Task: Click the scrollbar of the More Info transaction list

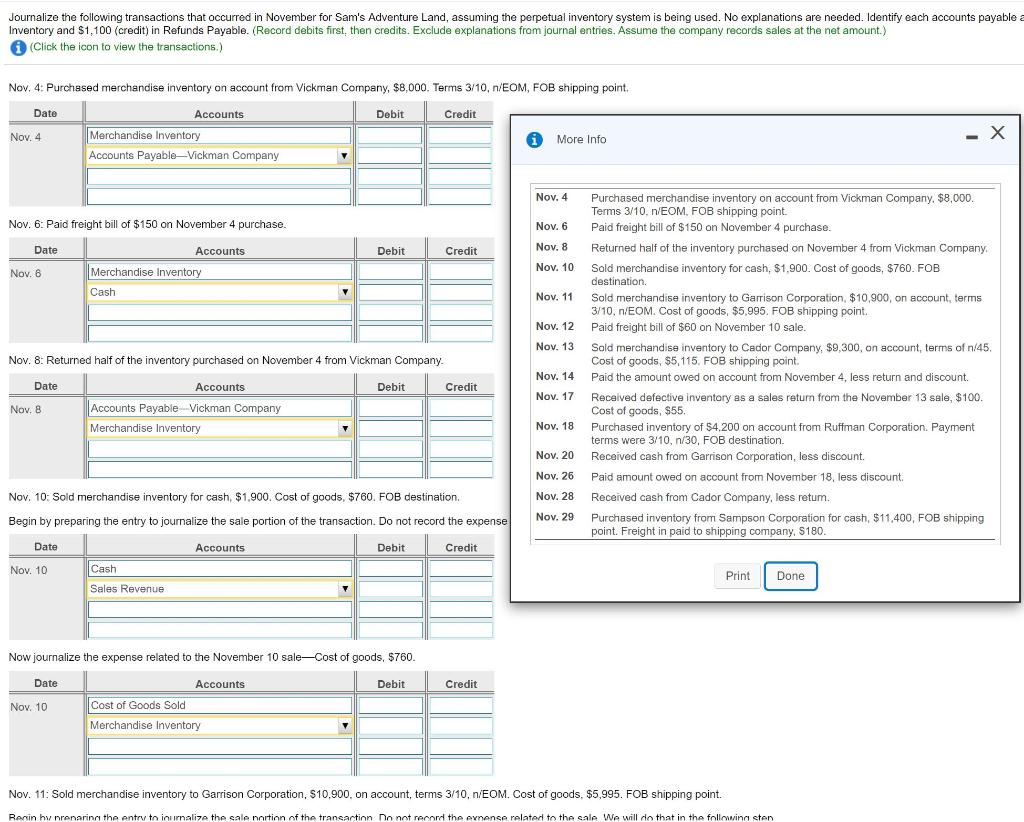Action: pyautogui.click(x=996, y=360)
